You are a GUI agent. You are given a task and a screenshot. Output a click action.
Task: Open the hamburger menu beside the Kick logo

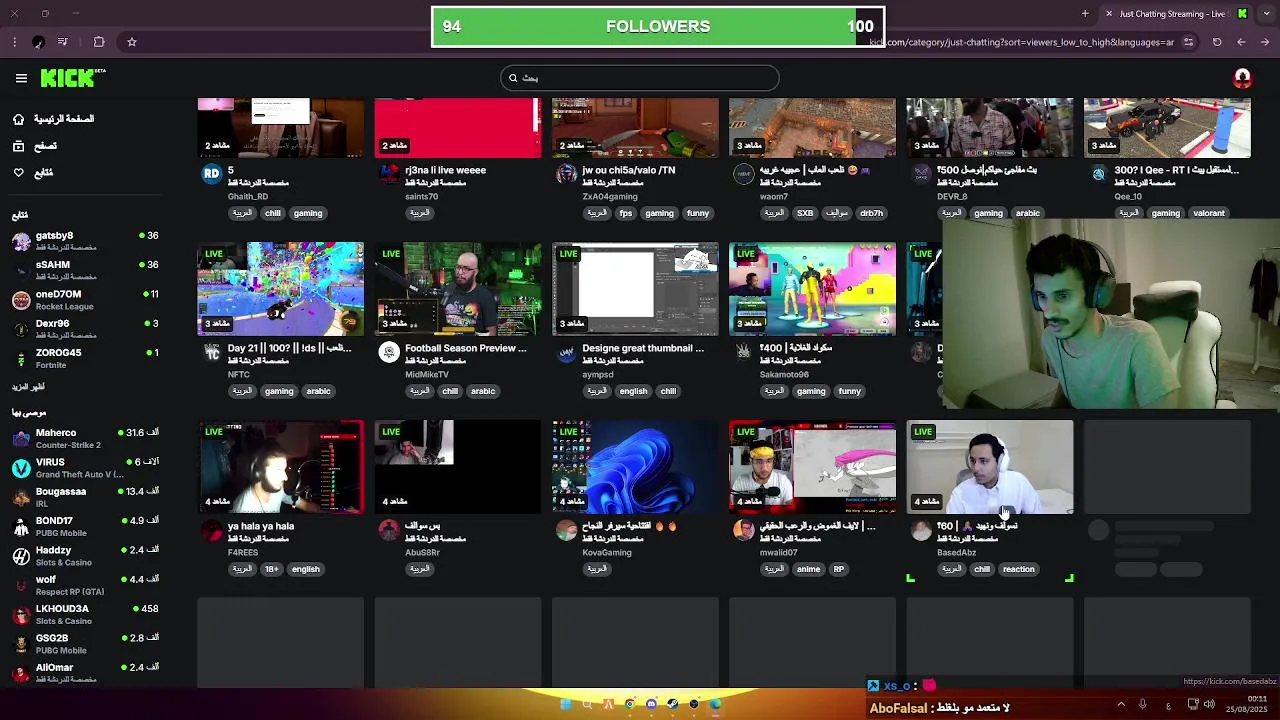click(21, 78)
